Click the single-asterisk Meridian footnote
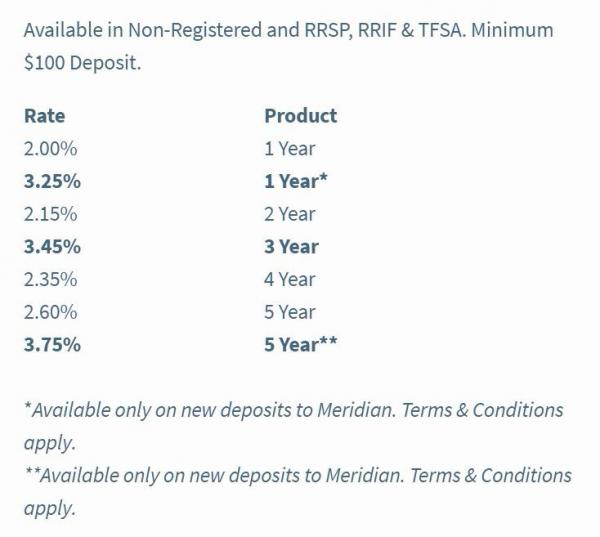This screenshot has width=600, height=537. (293, 411)
